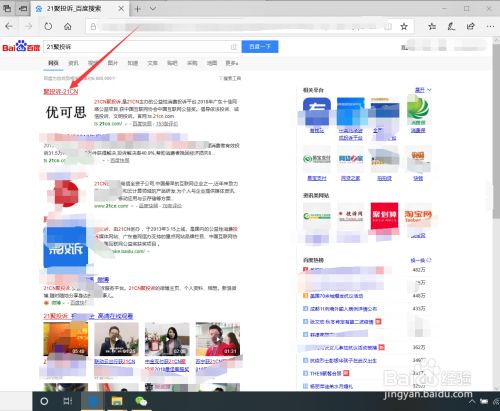
Task: Click camera image search icon
Action: click(234, 47)
